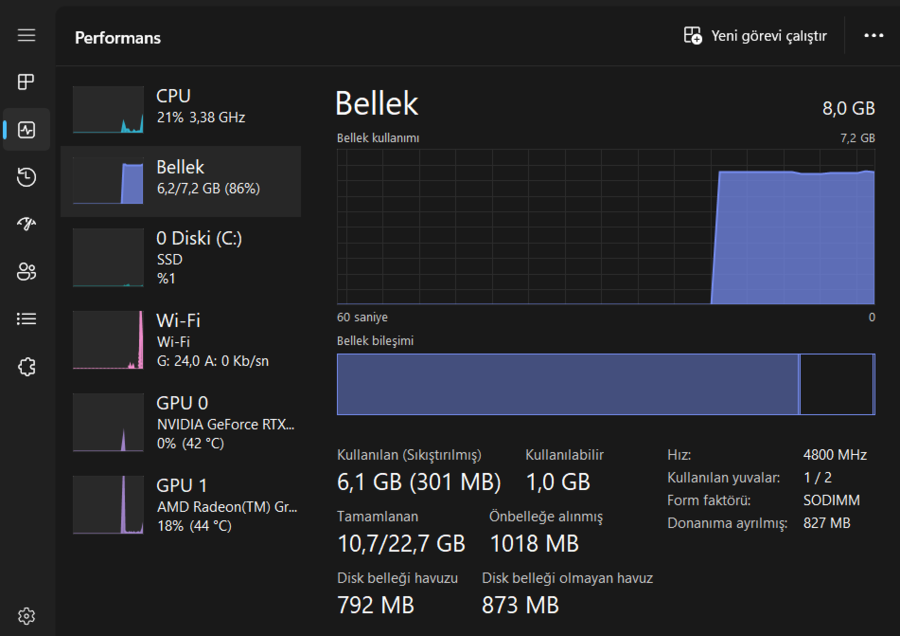Click the Performans page title
This screenshot has width=900, height=636.
[x=118, y=38]
